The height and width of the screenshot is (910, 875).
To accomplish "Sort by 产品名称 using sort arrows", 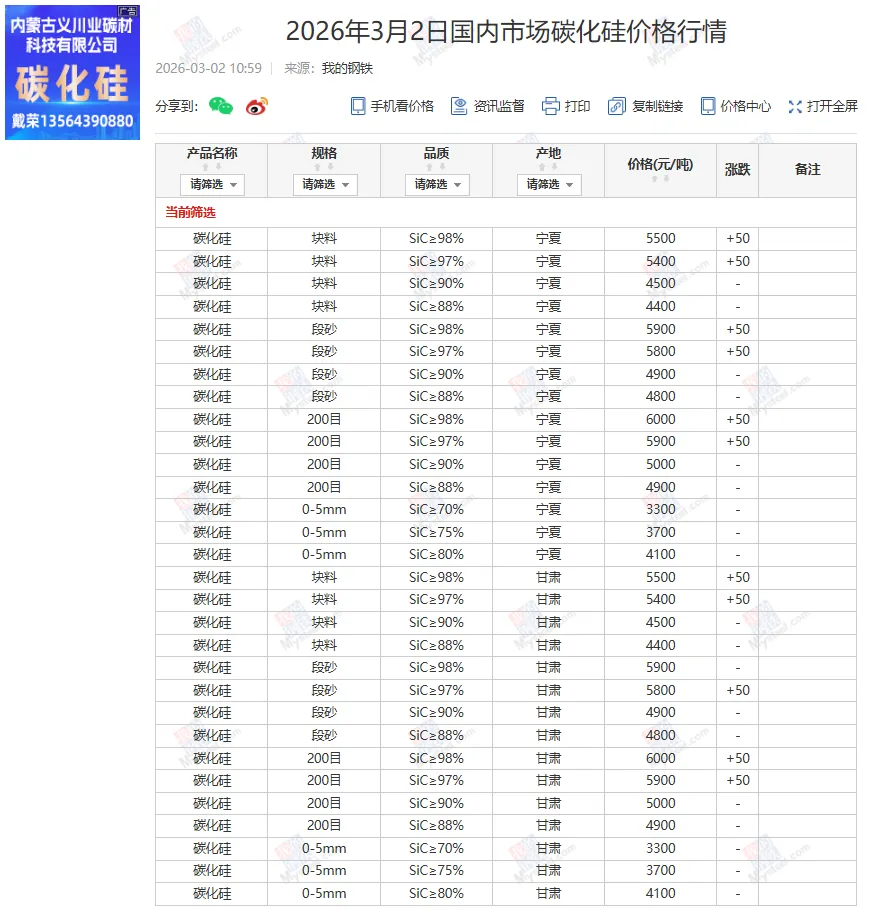I will click(x=212, y=167).
